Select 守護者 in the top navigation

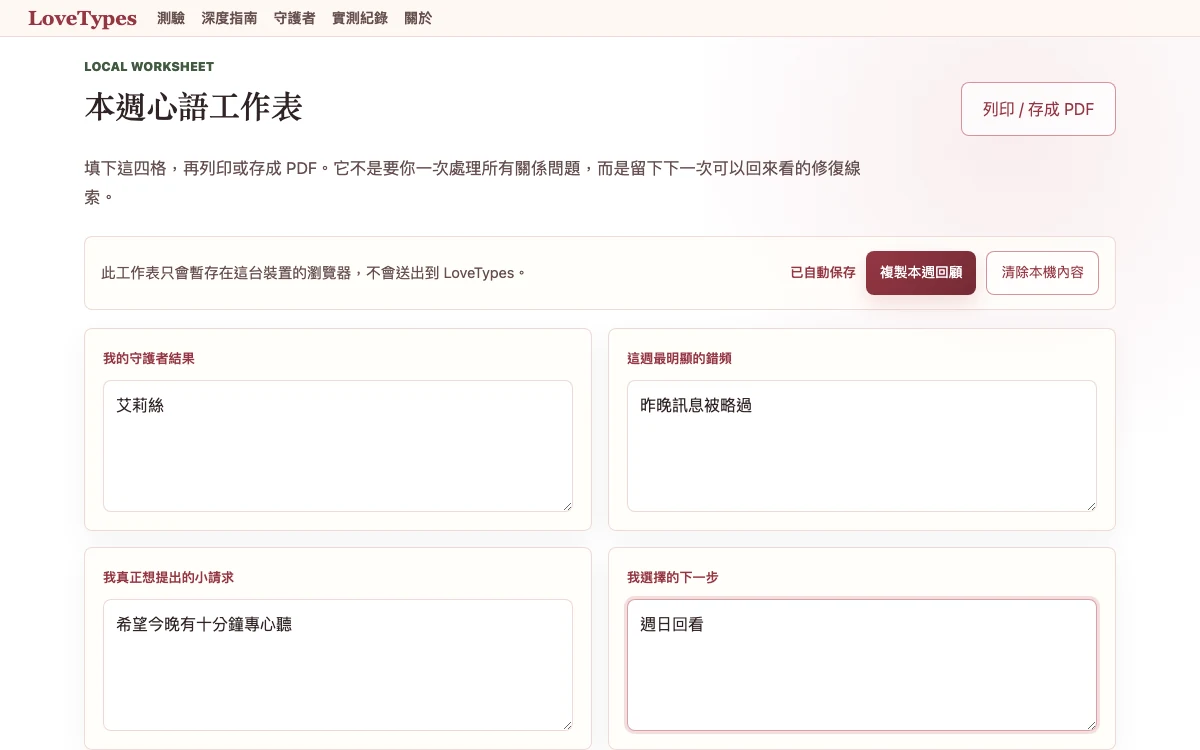[x=294, y=18]
